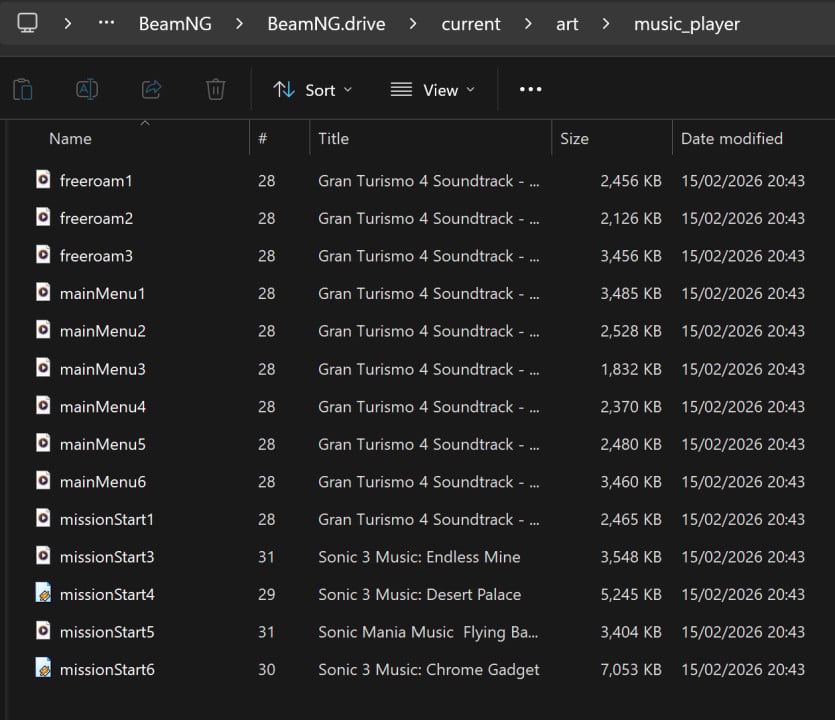Viewport: 835px width, 720px height.
Task: Click the mainMenu5 file name
Action: pos(103,444)
